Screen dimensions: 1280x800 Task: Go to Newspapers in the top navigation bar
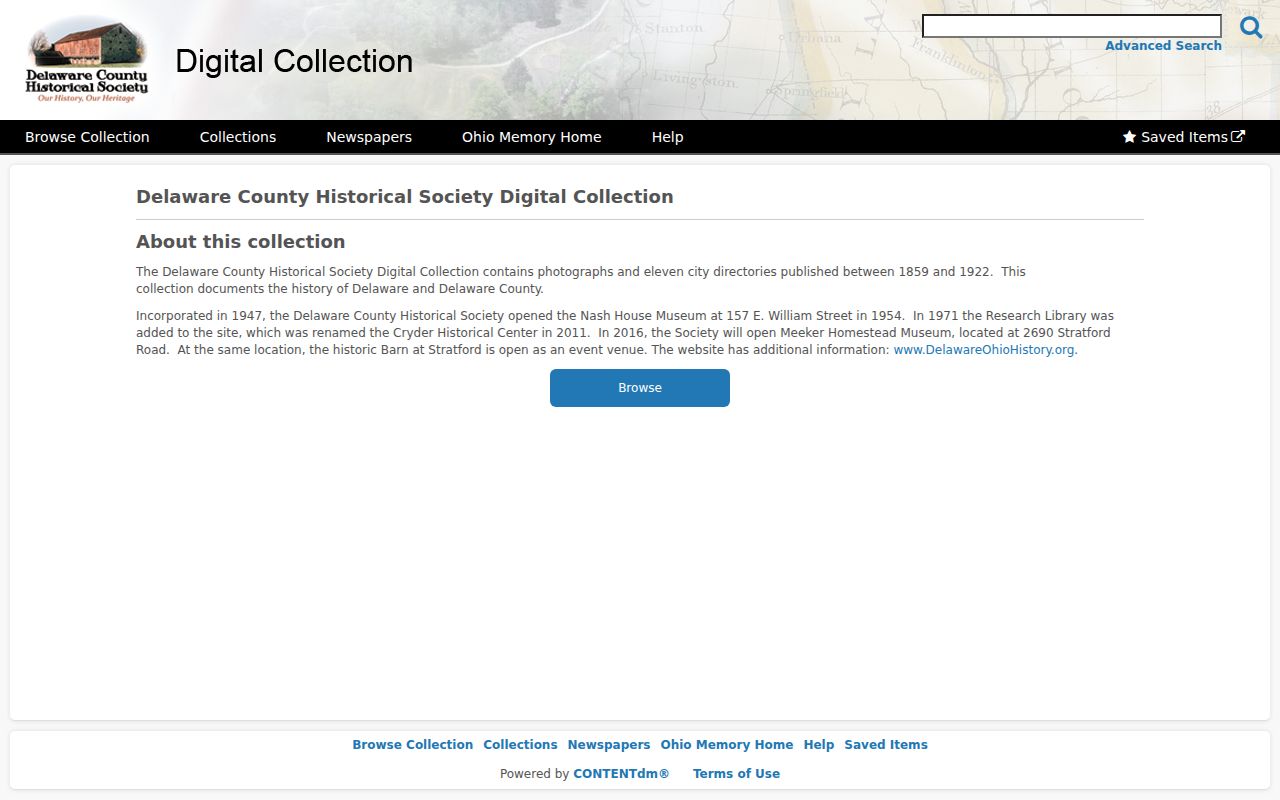(369, 137)
